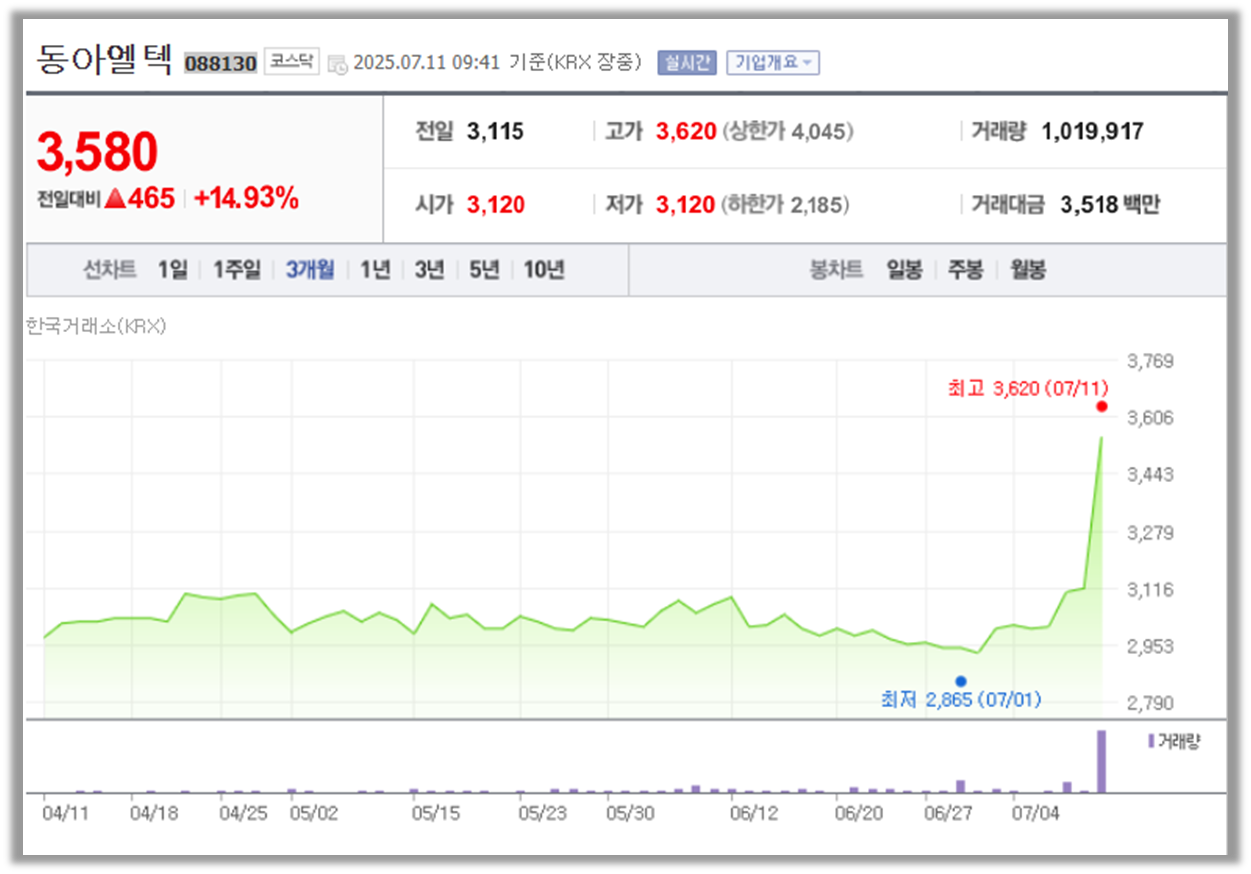Image resolution: width=1251 pixels, height=874 pixels.
Task: Click the red up-arrow change indicator
Action: click(x=115, y=199)
